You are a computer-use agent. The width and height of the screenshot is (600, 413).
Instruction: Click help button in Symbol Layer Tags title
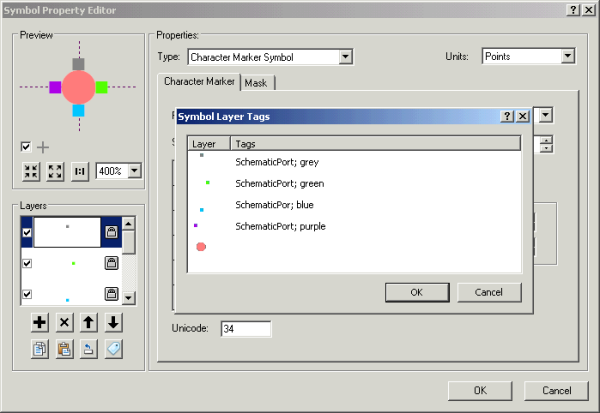507,116
